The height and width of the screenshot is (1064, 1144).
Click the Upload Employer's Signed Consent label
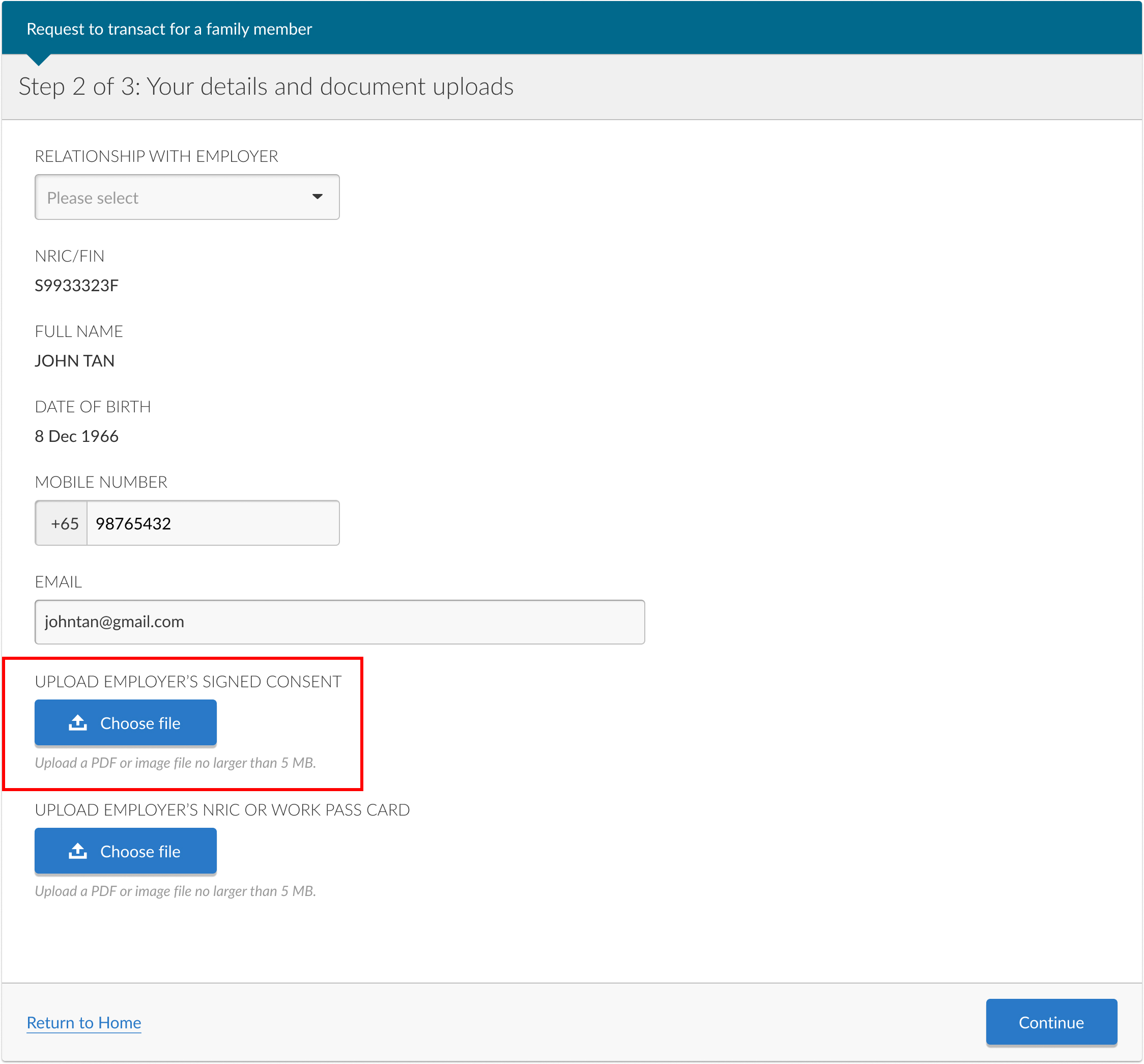coord(188,682)
